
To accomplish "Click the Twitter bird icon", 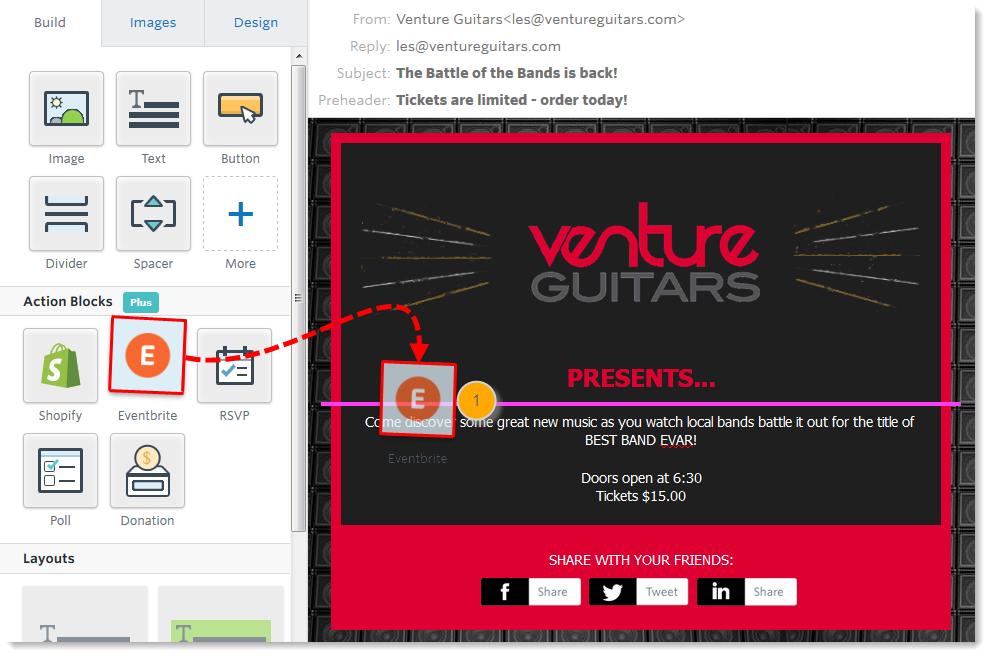I will pos(612,592).
